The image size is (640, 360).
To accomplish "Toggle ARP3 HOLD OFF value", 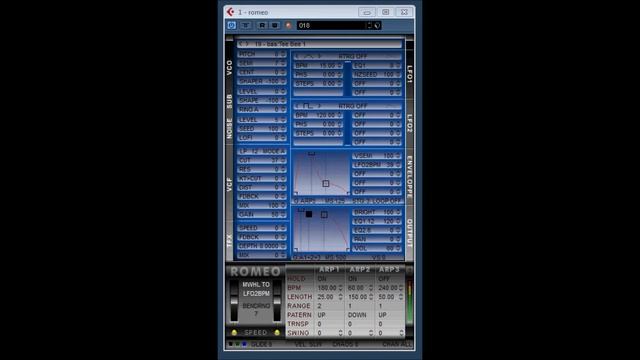I will 384,279.
